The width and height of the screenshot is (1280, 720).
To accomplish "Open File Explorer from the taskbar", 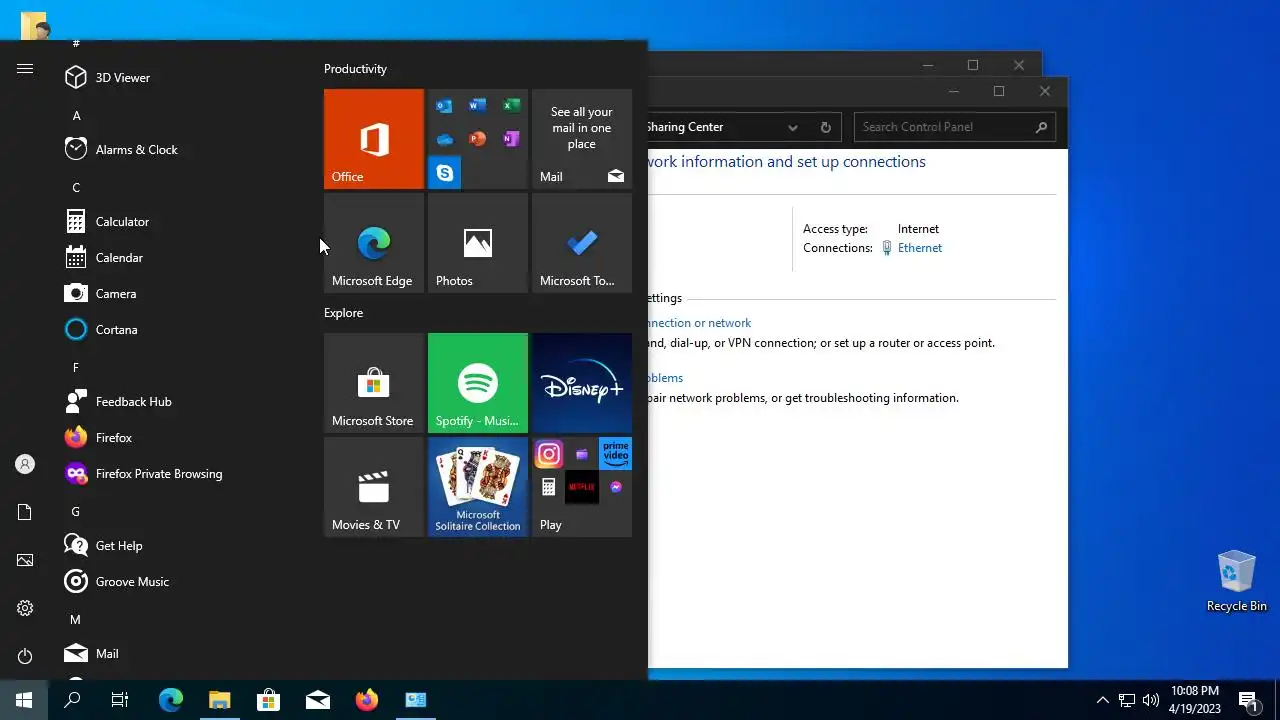I will [x=220, y=700].
